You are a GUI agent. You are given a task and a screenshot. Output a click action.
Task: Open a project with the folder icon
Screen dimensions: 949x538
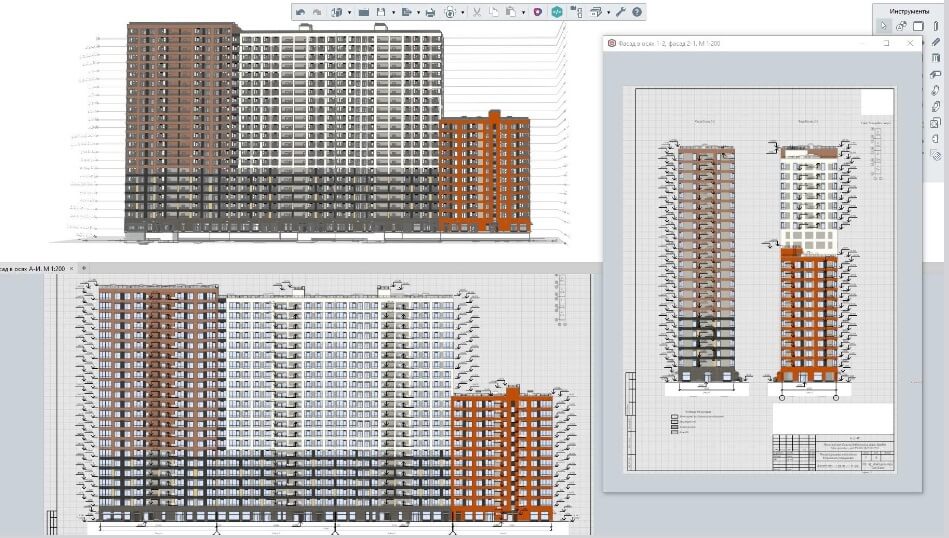click(x=364, y=12)
